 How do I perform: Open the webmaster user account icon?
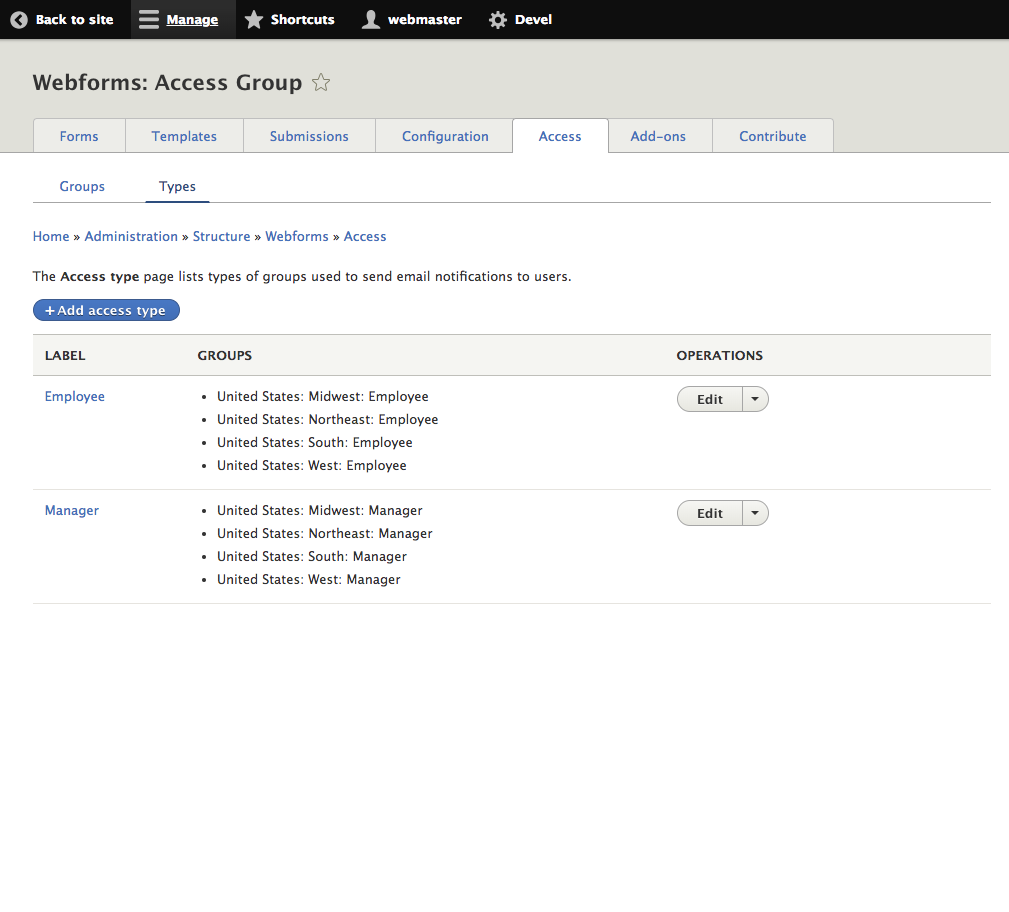point(370,19)
